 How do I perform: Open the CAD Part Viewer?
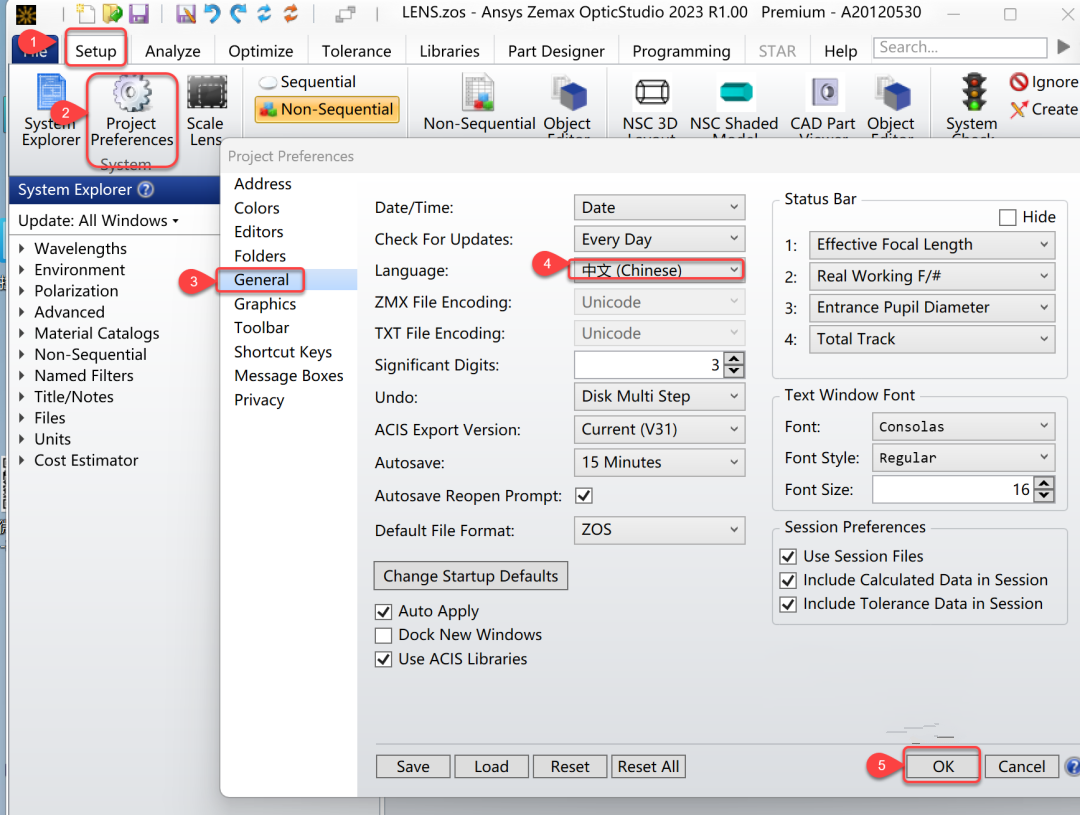coord(823,103)
